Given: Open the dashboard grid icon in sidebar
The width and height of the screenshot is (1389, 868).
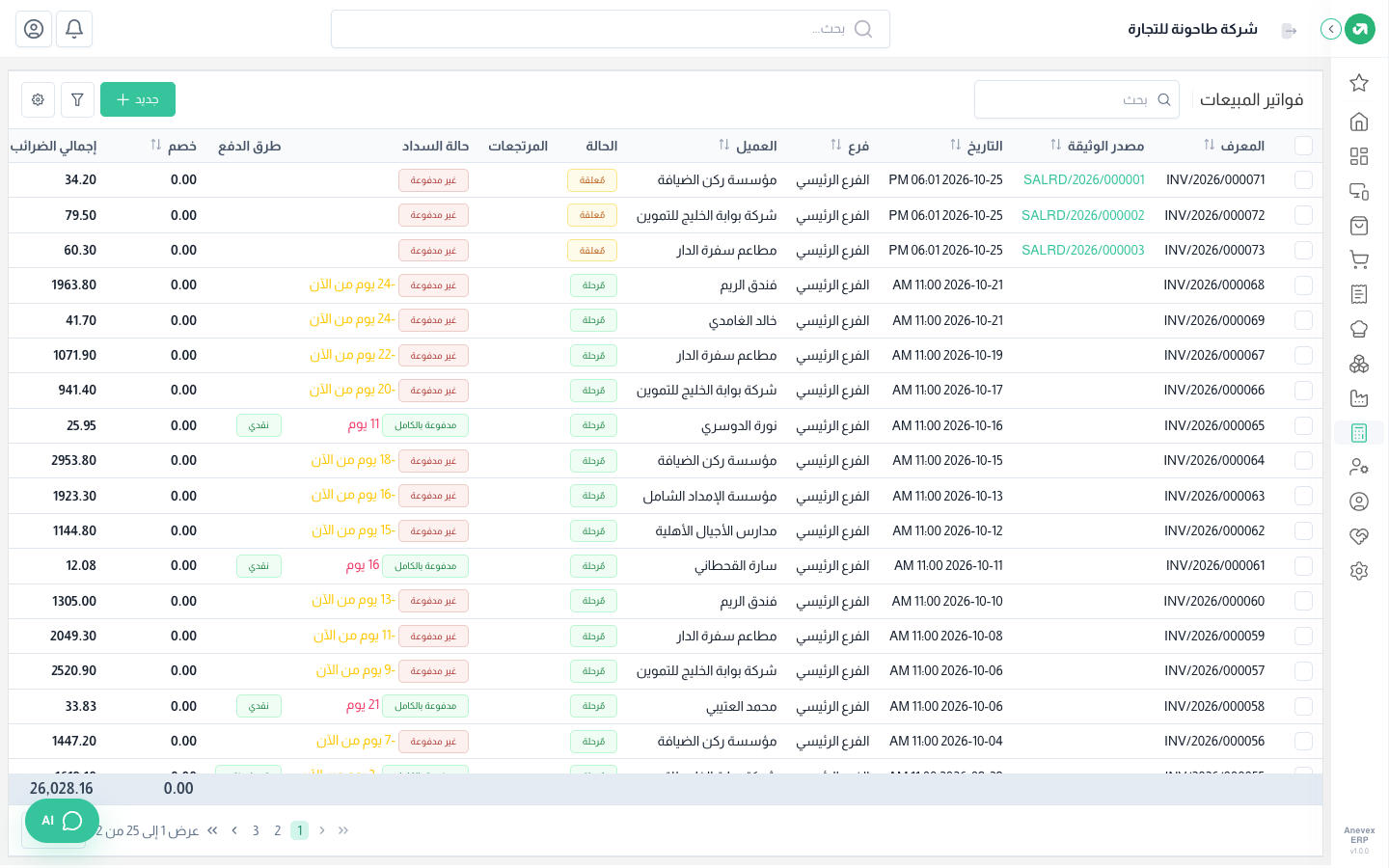Looking at the screenshot, I should point(1359,156).
